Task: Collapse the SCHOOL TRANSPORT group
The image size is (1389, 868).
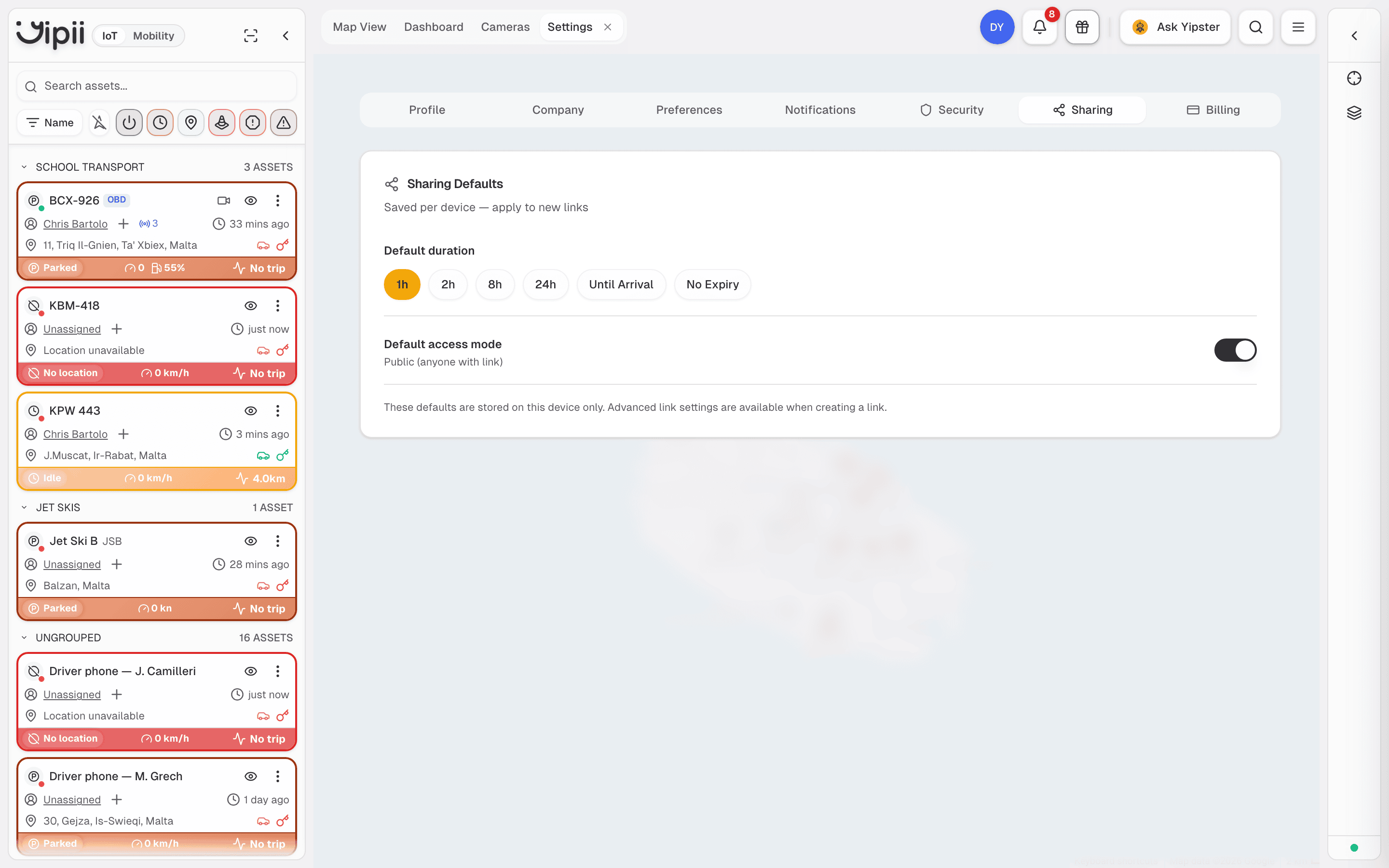Action: (x=24, y=167)
